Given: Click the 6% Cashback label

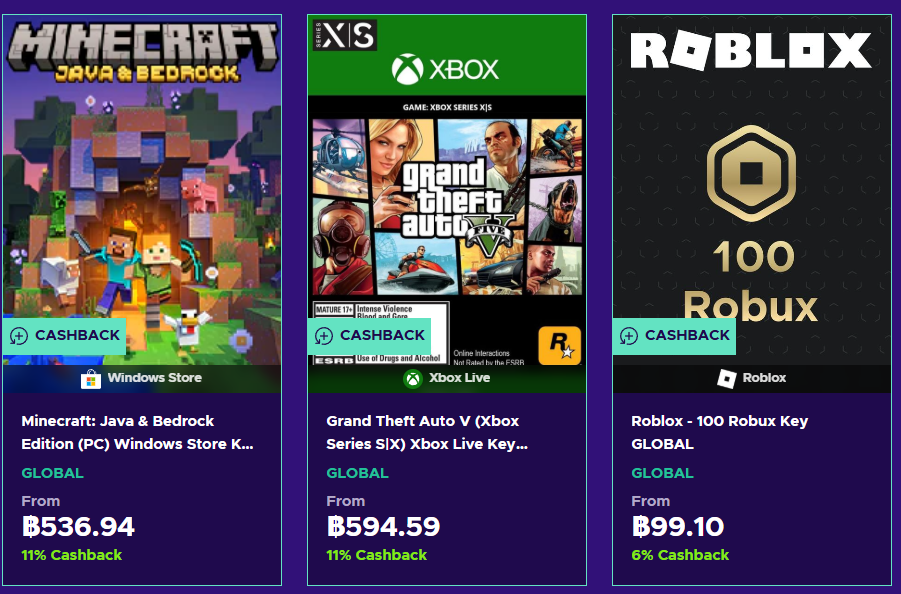Looking at the screenshot, I should click(x=680, y=555).
